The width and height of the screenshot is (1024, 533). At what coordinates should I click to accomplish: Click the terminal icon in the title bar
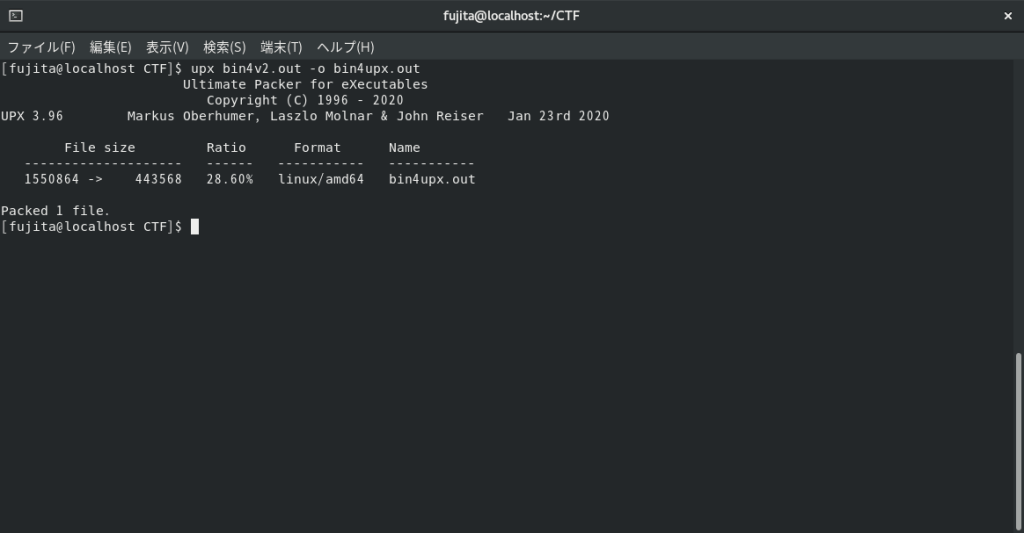pos(16,16)
